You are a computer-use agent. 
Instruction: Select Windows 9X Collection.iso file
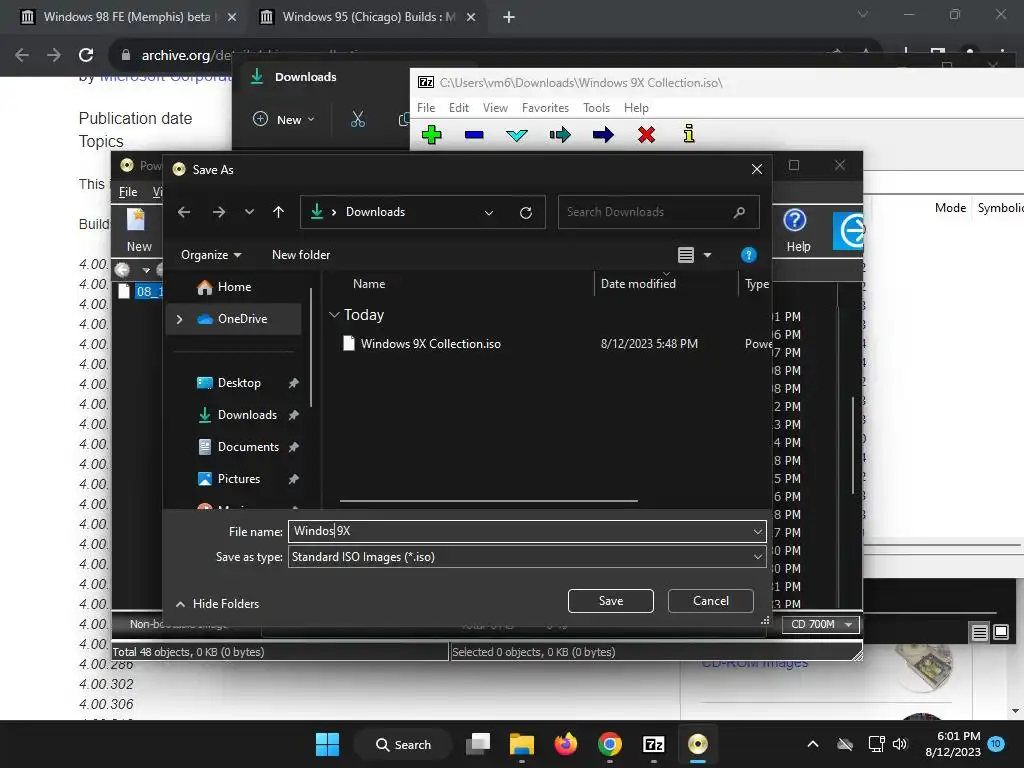click(x=430, y=344)
